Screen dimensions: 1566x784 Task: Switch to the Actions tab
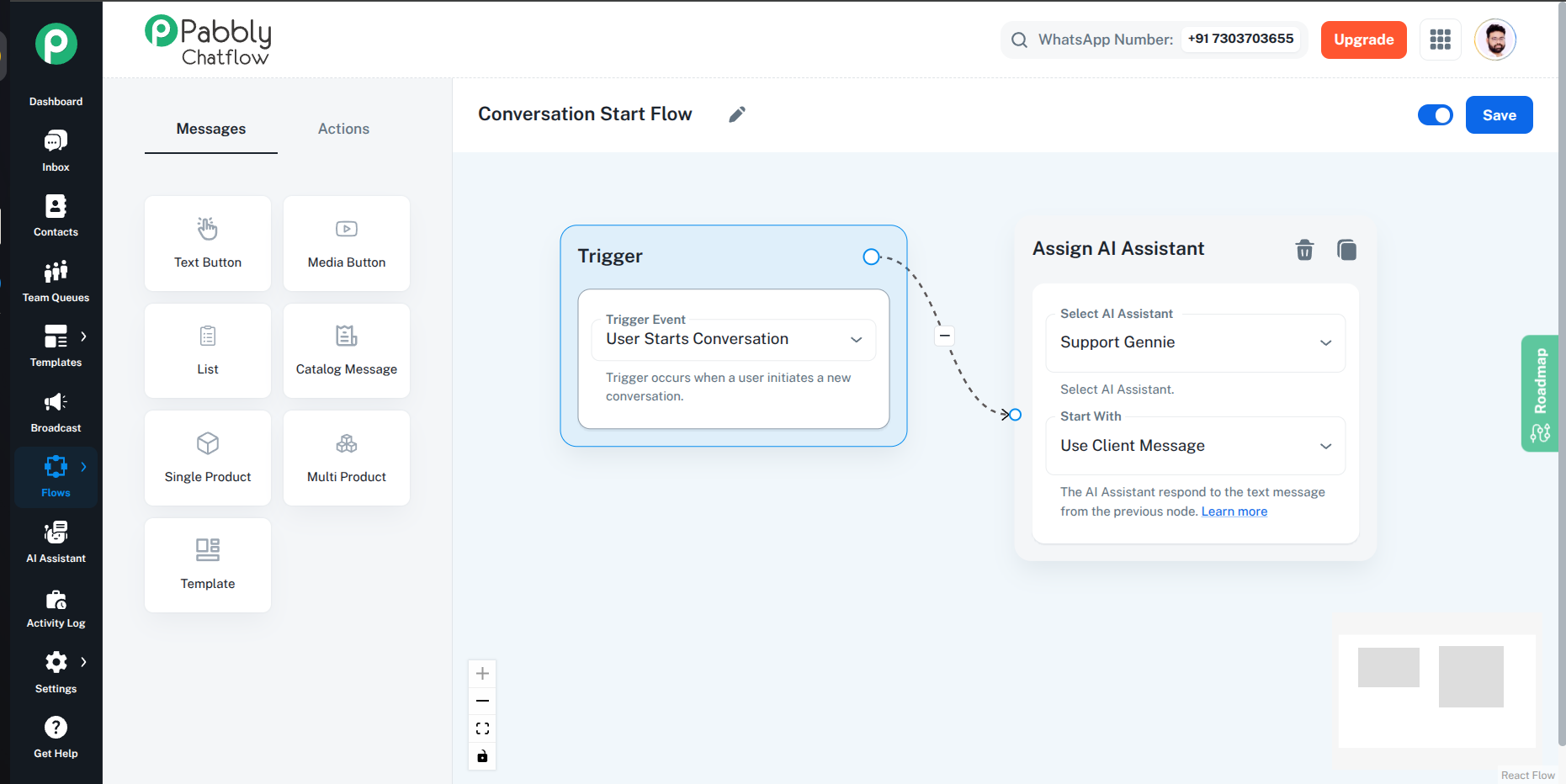(343, 129)
